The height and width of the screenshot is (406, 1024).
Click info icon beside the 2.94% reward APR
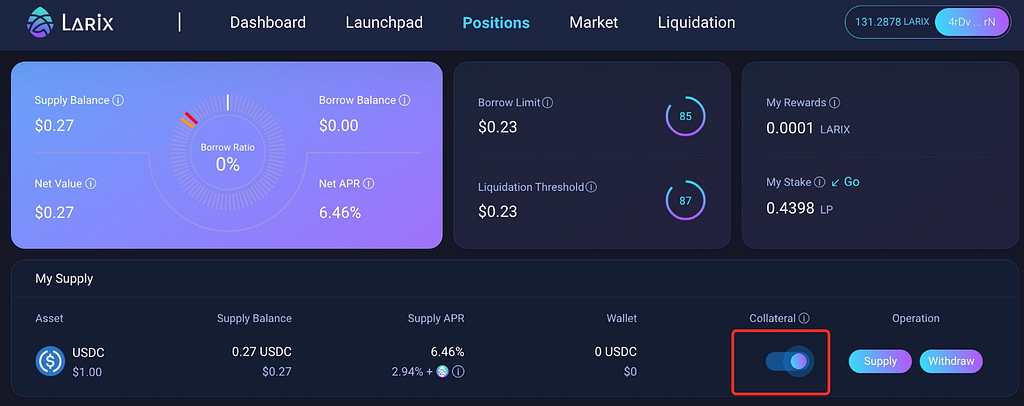coord(458,372)
